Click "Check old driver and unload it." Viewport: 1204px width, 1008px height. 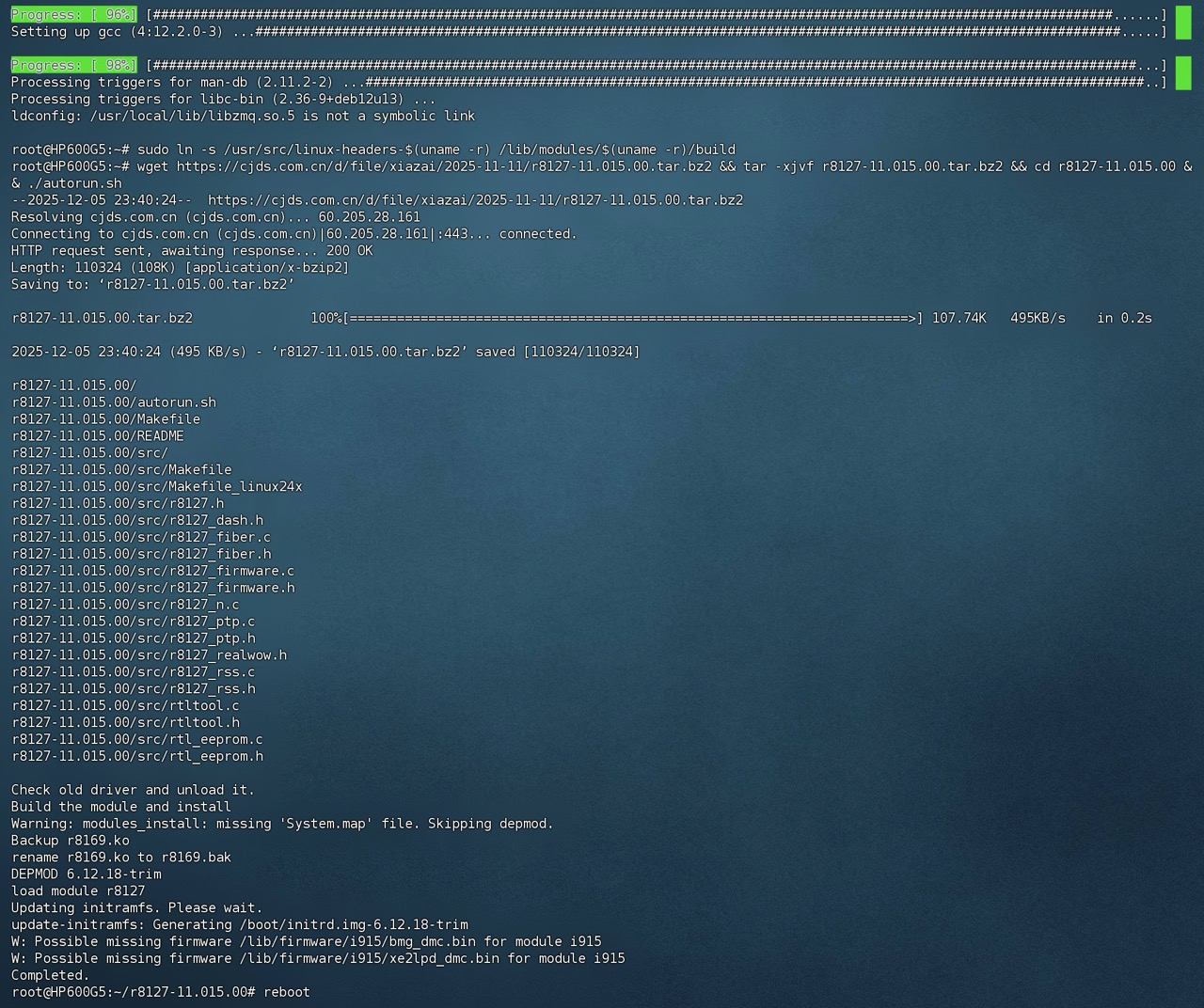tap(134, 791)
